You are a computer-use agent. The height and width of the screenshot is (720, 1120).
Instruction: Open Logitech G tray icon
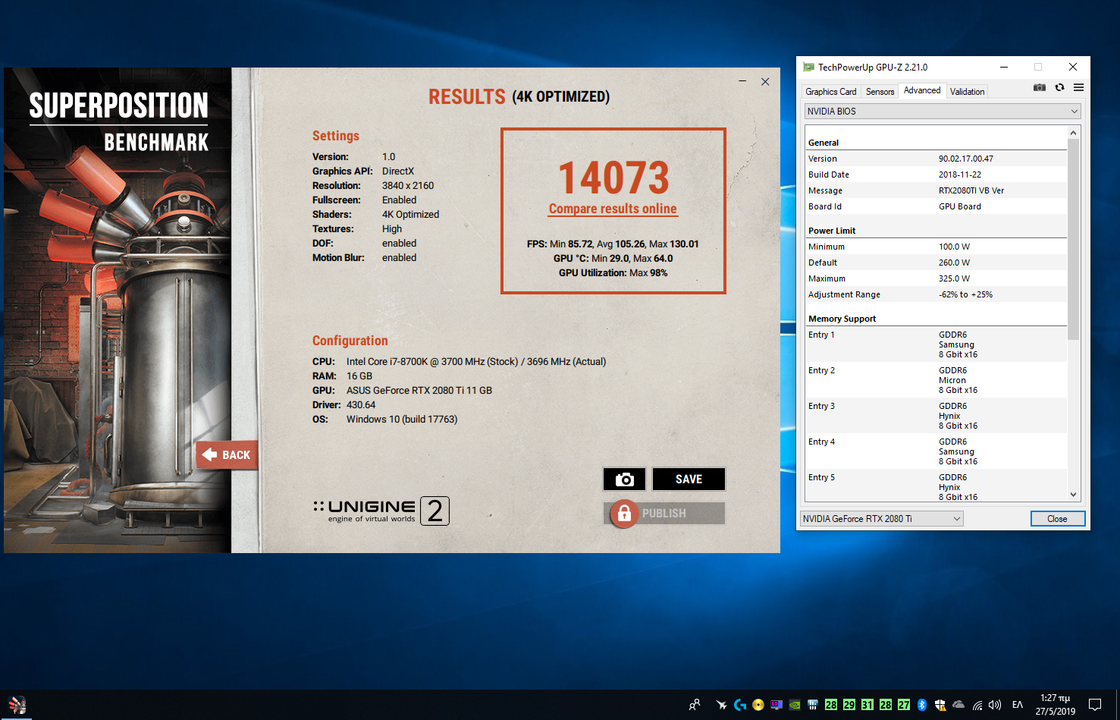click(740, 705)
